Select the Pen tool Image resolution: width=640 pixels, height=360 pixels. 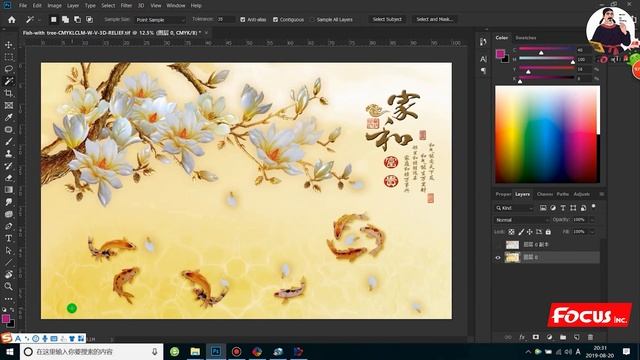coord(9,226)
